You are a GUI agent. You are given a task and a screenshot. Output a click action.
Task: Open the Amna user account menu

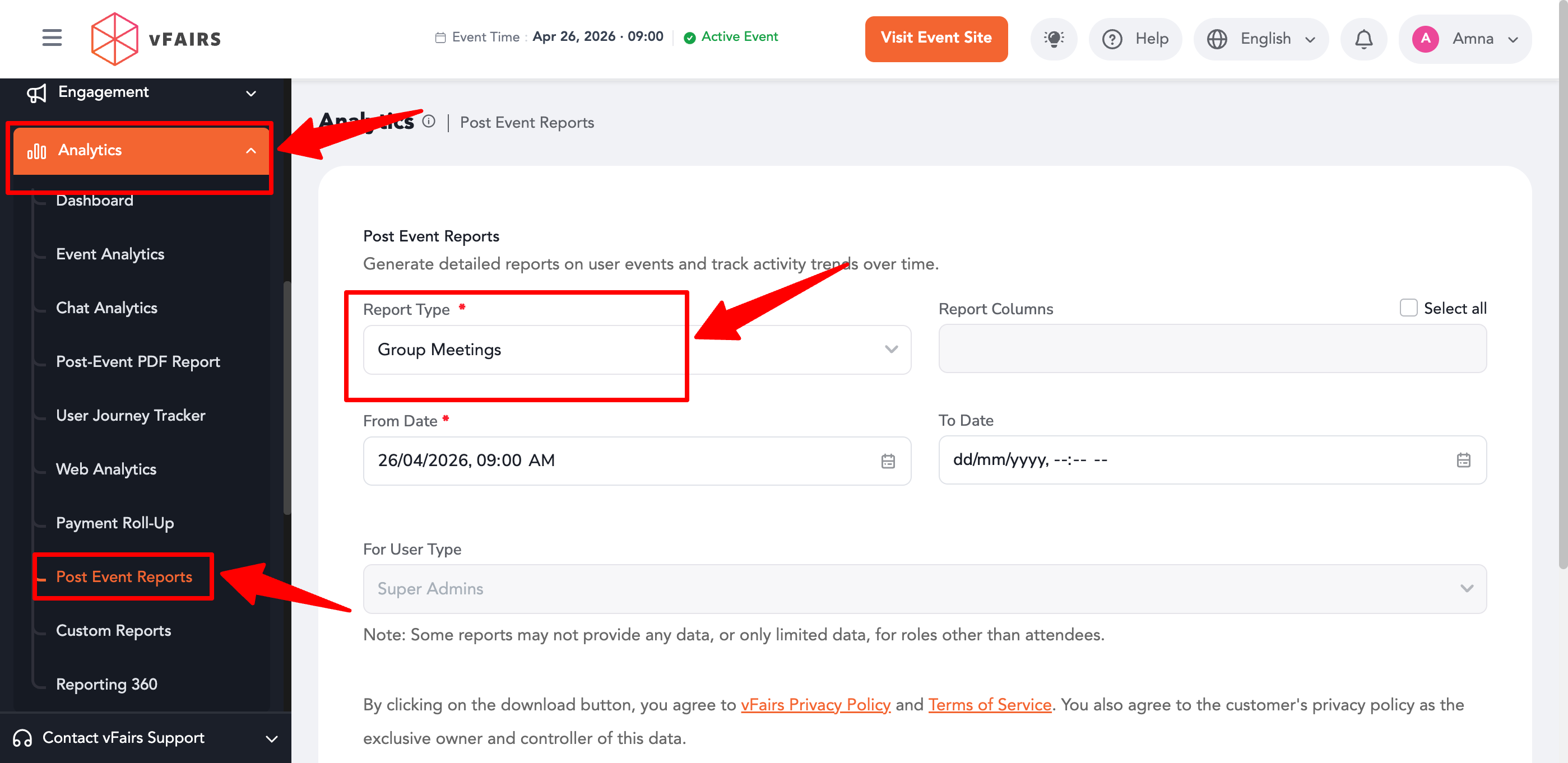1464,39
